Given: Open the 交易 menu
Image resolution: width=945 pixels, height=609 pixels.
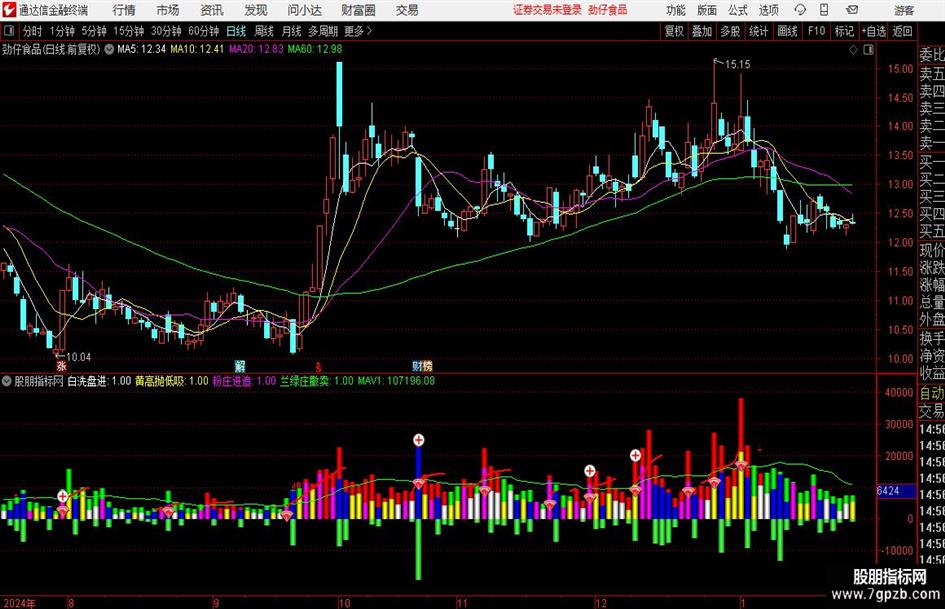Looking at the screenshot, I should point(407,10).
